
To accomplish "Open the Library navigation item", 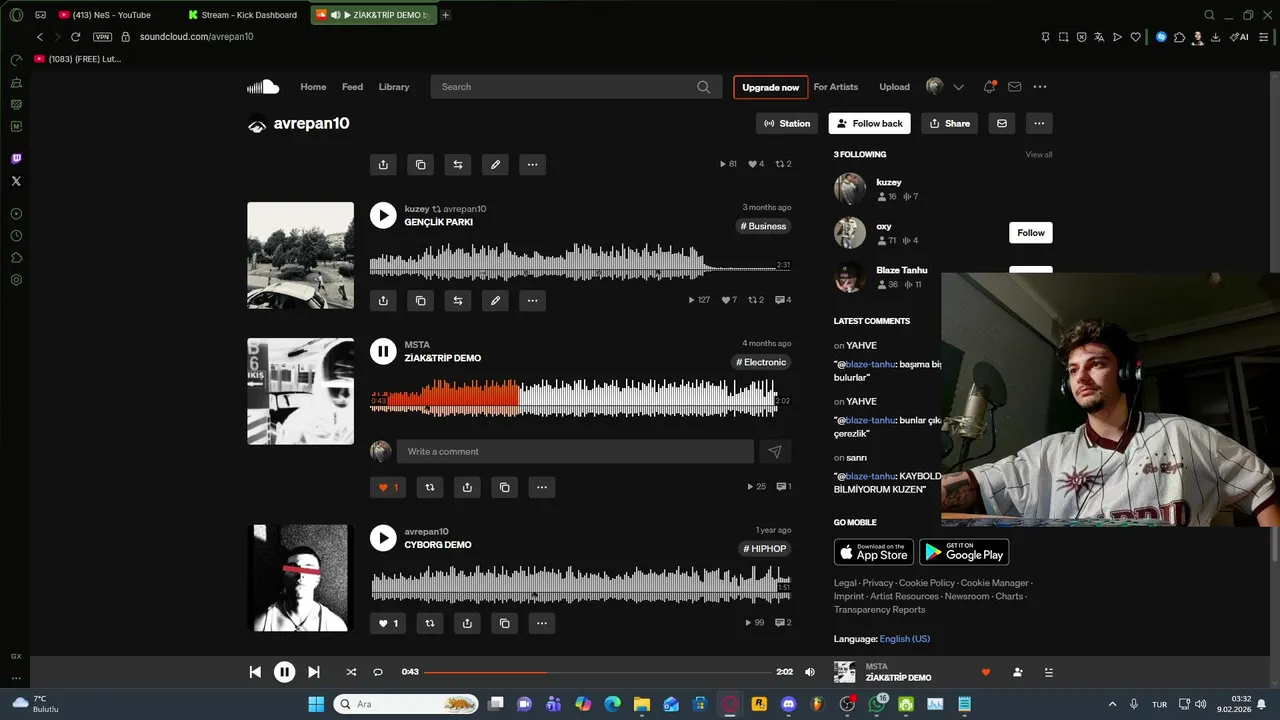I will pyautogui.click(x=394, y=87).
